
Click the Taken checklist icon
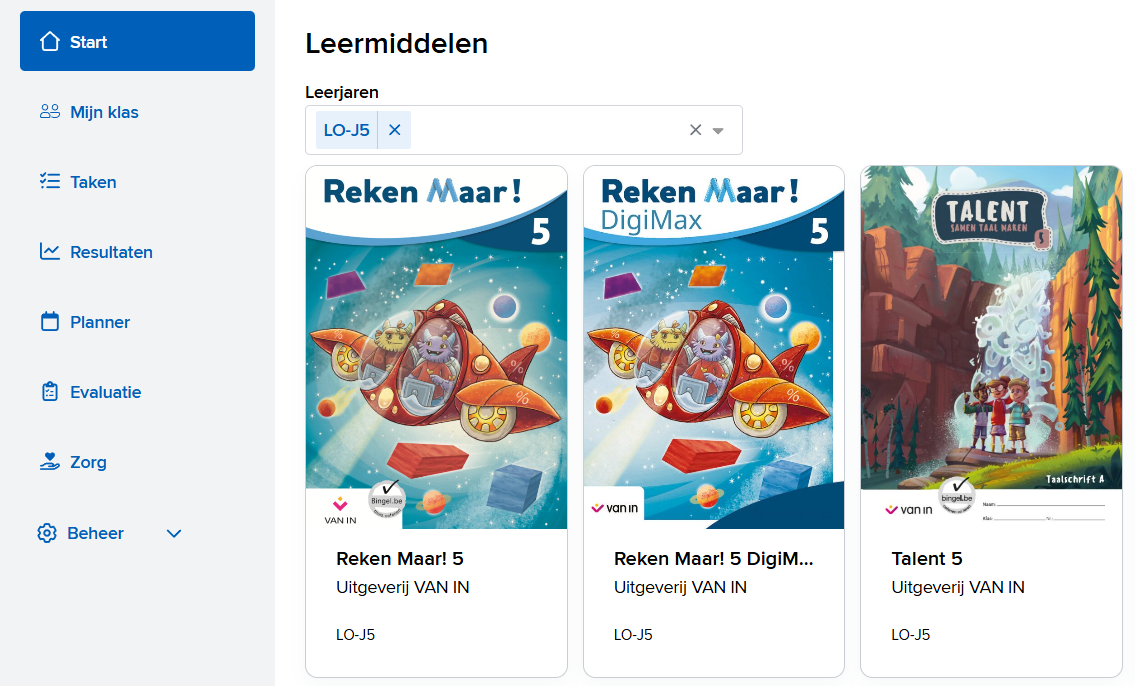click(50, 182)
